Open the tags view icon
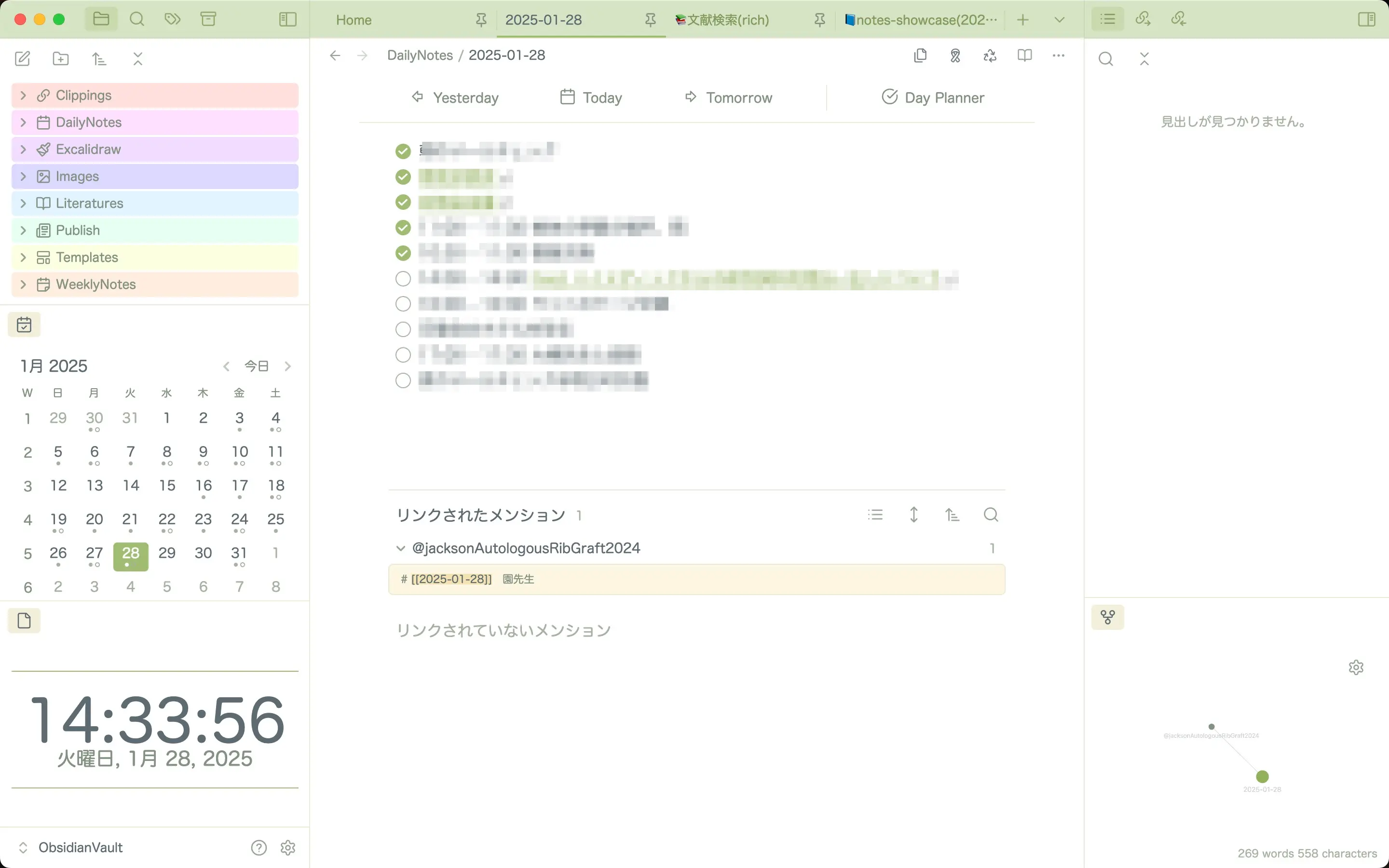1389x868 pixels. click(172, 19)
